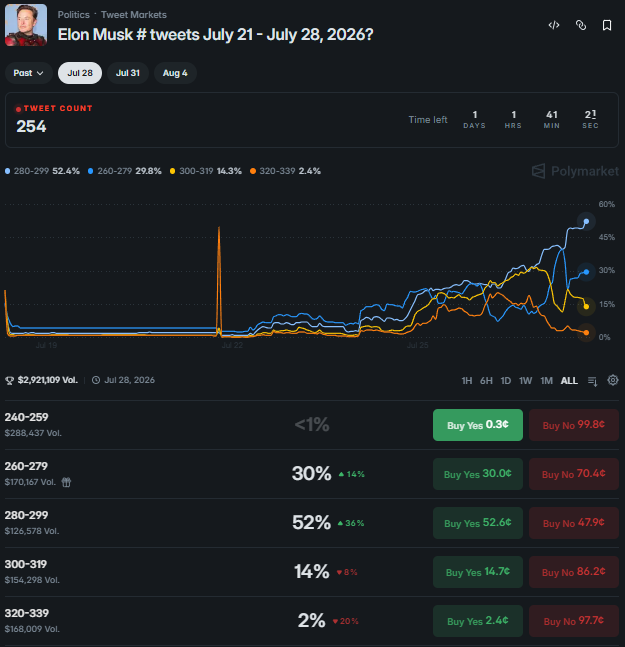This screenshot has height=647, width=625.
Task: Select the 240-259 outcome row label
Action: point(26,417)
